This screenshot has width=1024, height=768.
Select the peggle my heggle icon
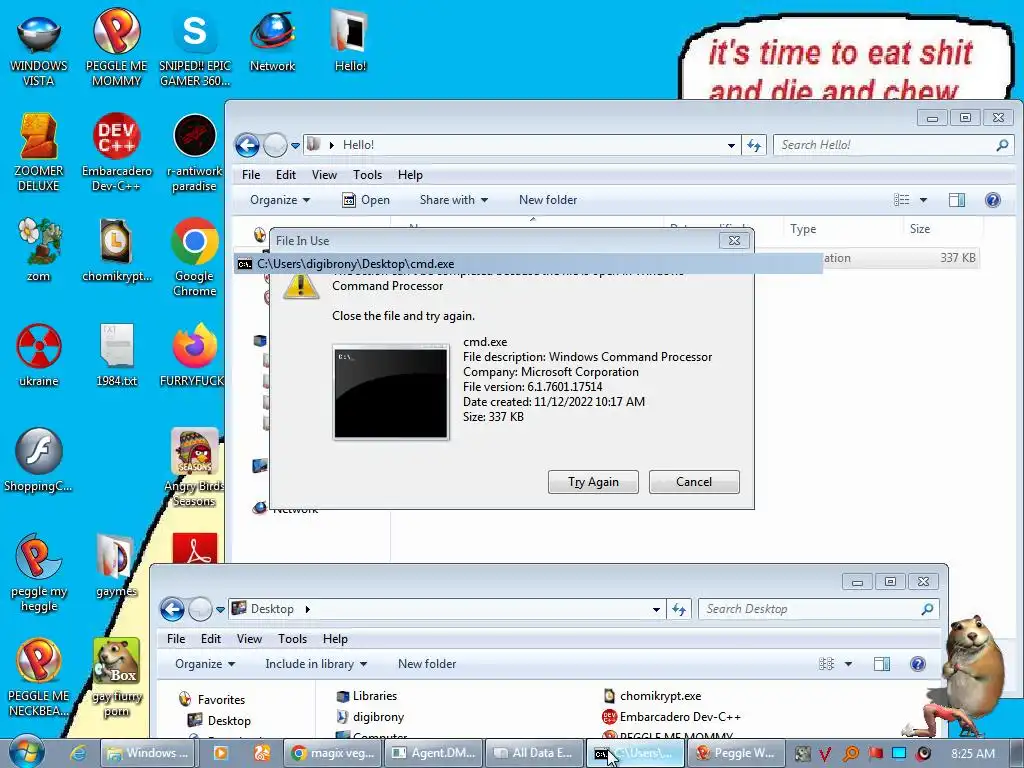coord(39,571)
